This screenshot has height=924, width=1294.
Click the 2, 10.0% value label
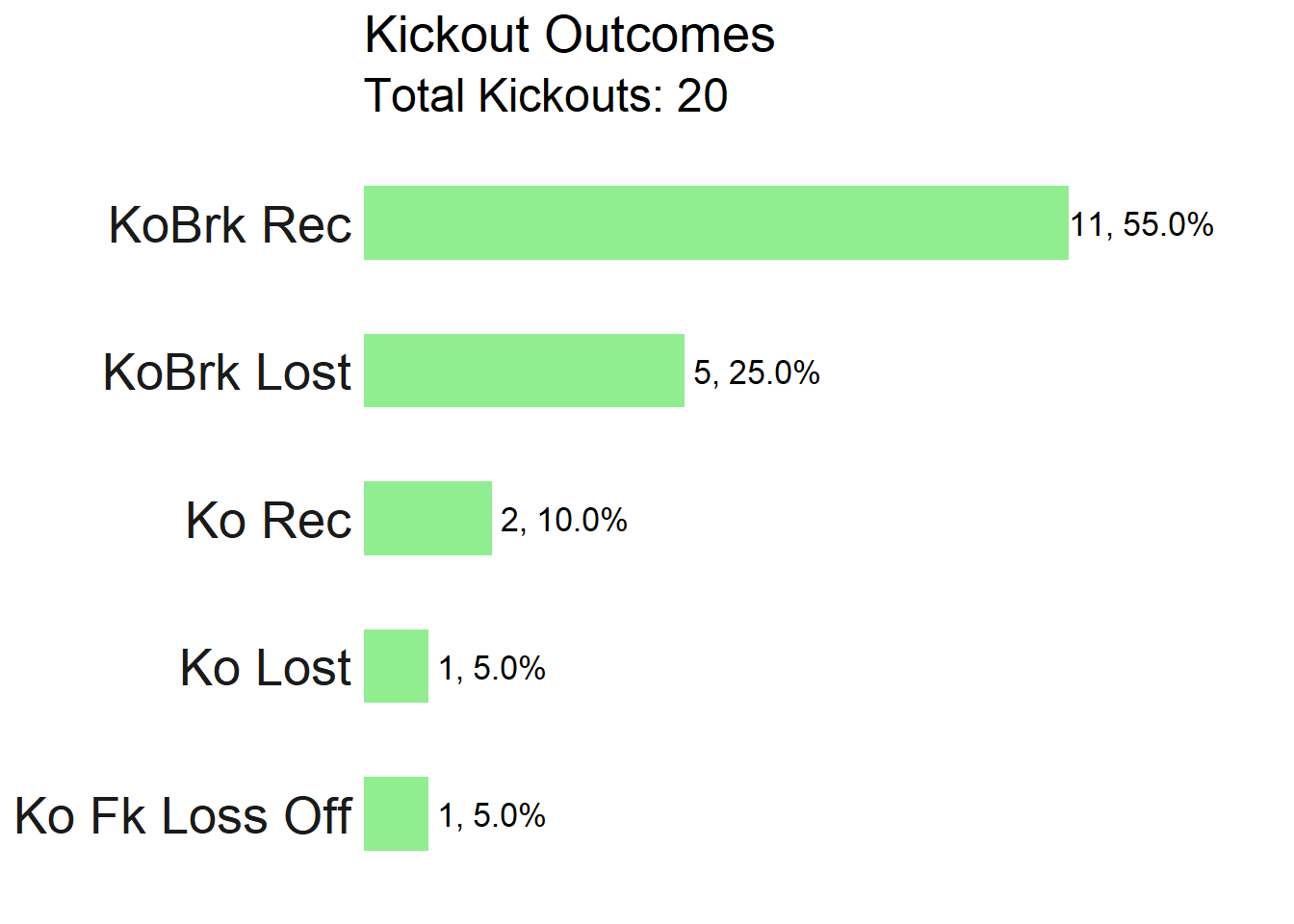564,521
